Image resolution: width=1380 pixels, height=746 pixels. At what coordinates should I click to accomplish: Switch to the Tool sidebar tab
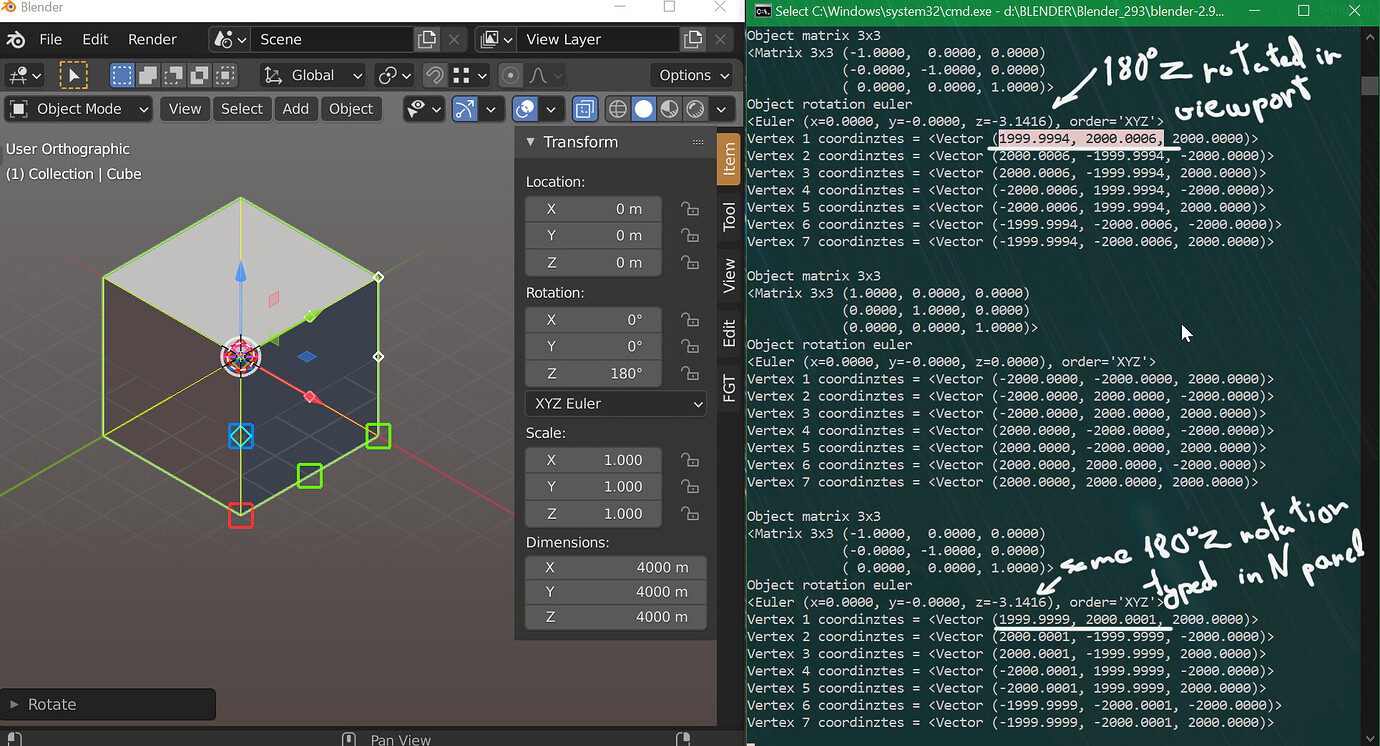[729, 217]
